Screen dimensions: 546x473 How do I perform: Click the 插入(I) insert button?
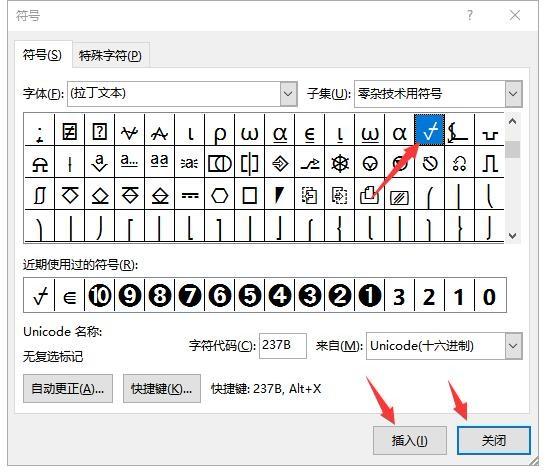410,440
